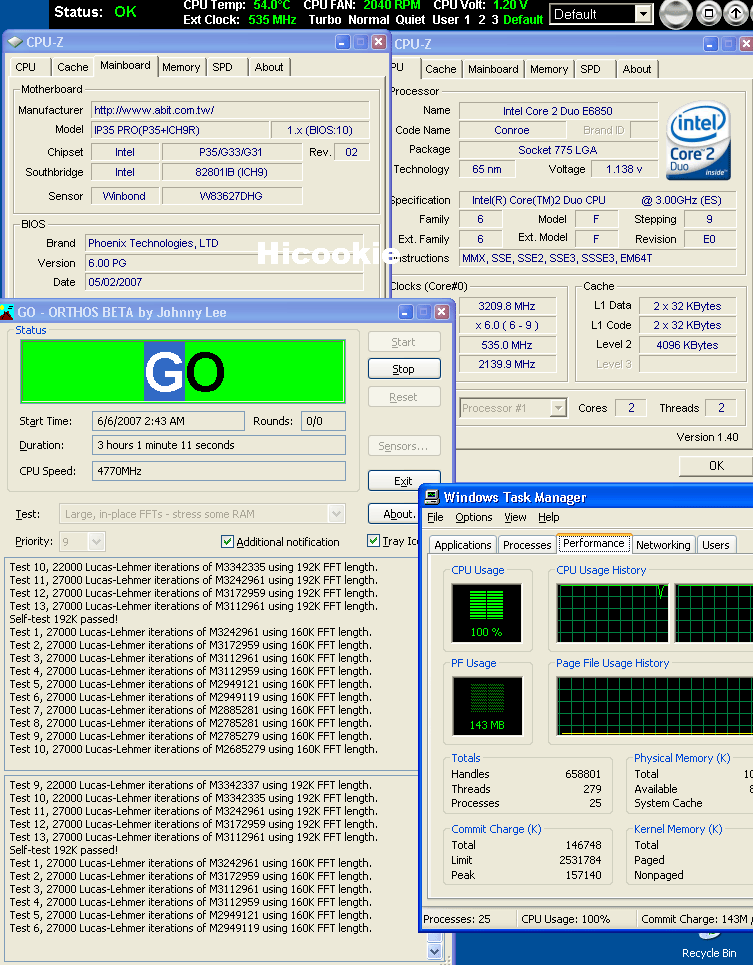Open Task Manager View menu
This screenshot has height=965, width=753.
click(x=515, y=517)
